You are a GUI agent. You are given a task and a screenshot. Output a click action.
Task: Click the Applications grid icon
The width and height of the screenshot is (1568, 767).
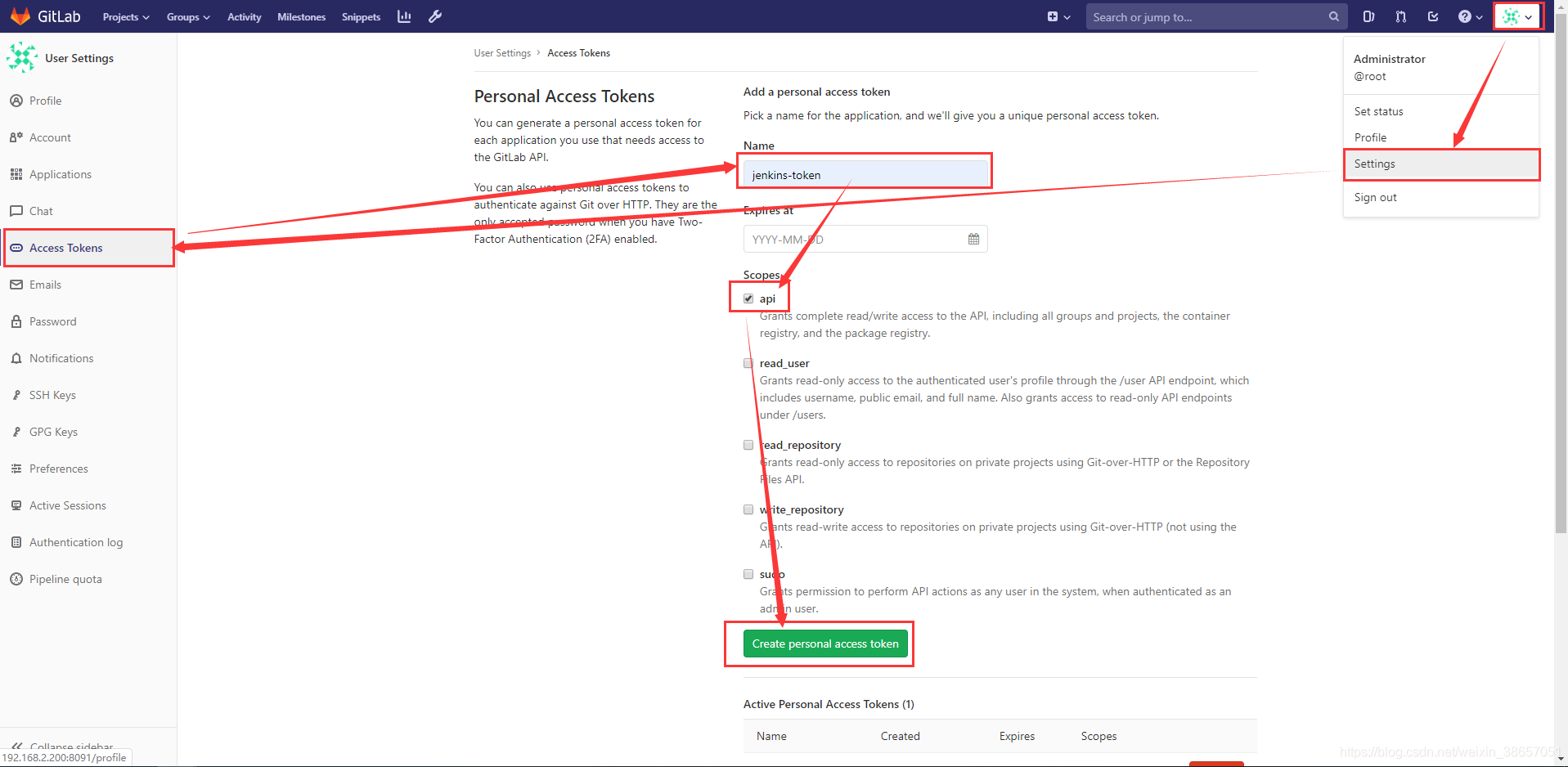point(16,174)
